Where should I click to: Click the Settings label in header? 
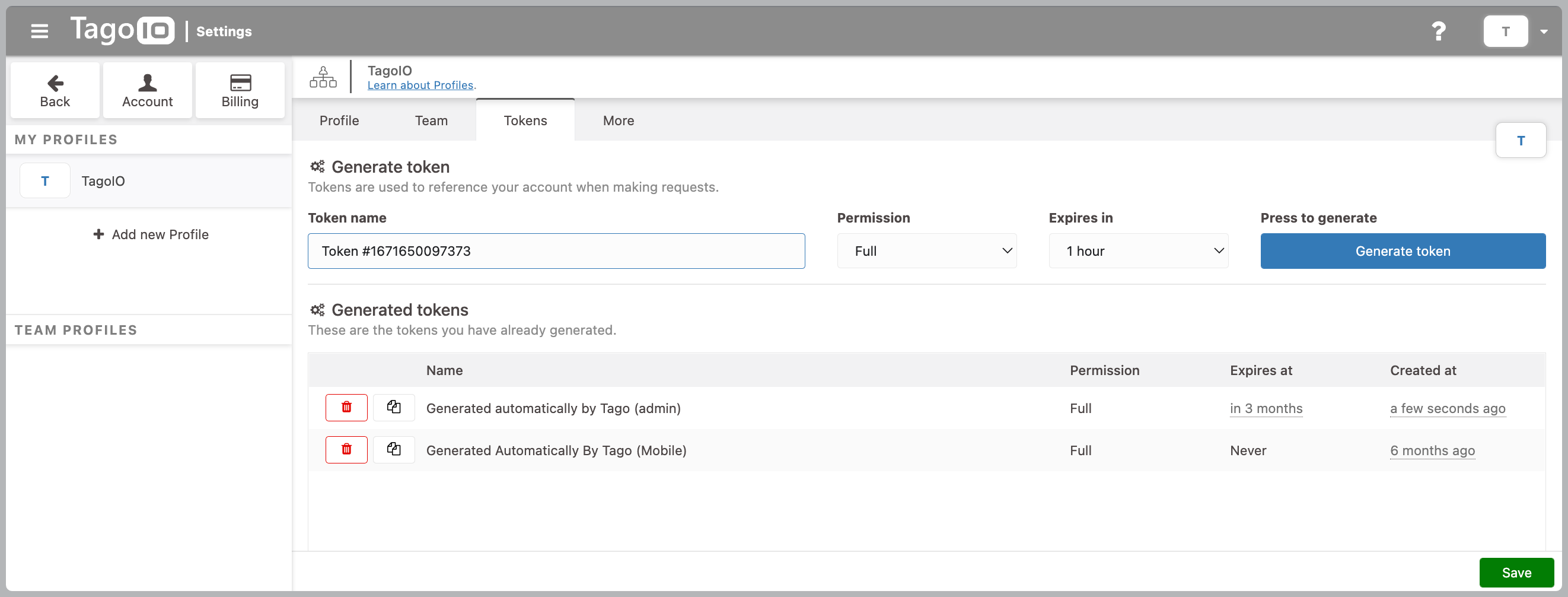(x=224, y=31)
